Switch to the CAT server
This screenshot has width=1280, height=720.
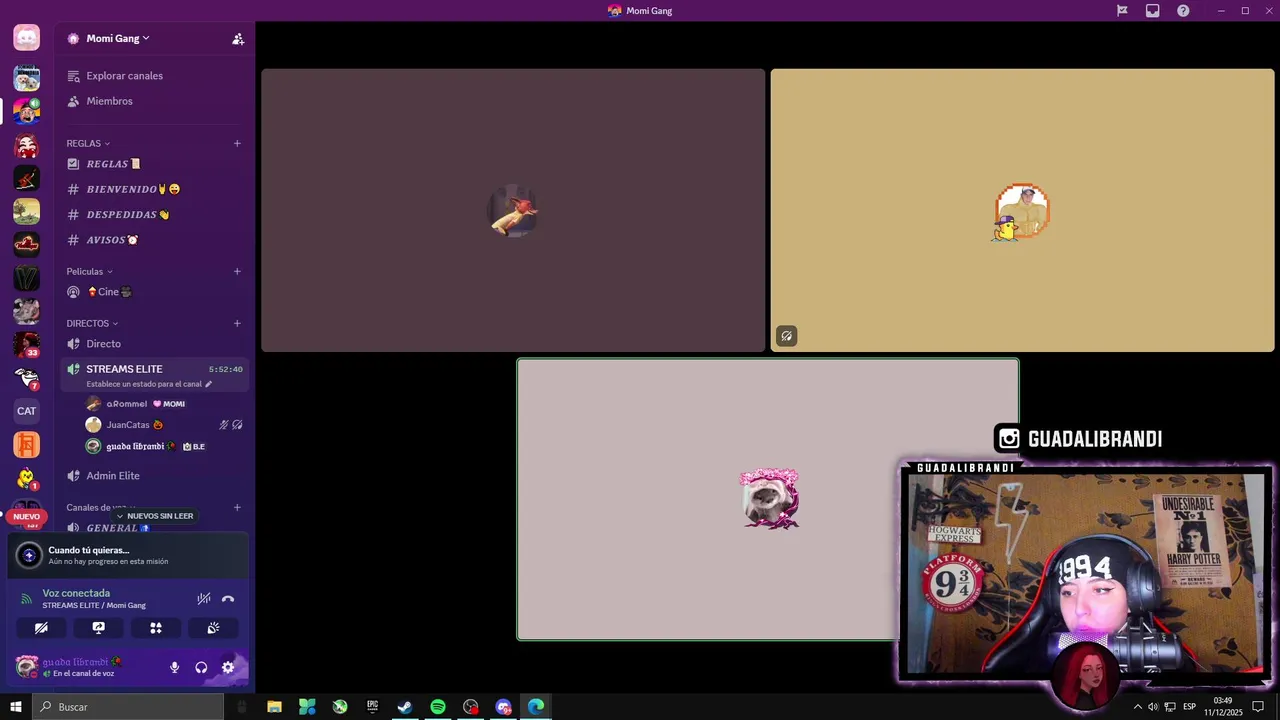tap(27, 411)
